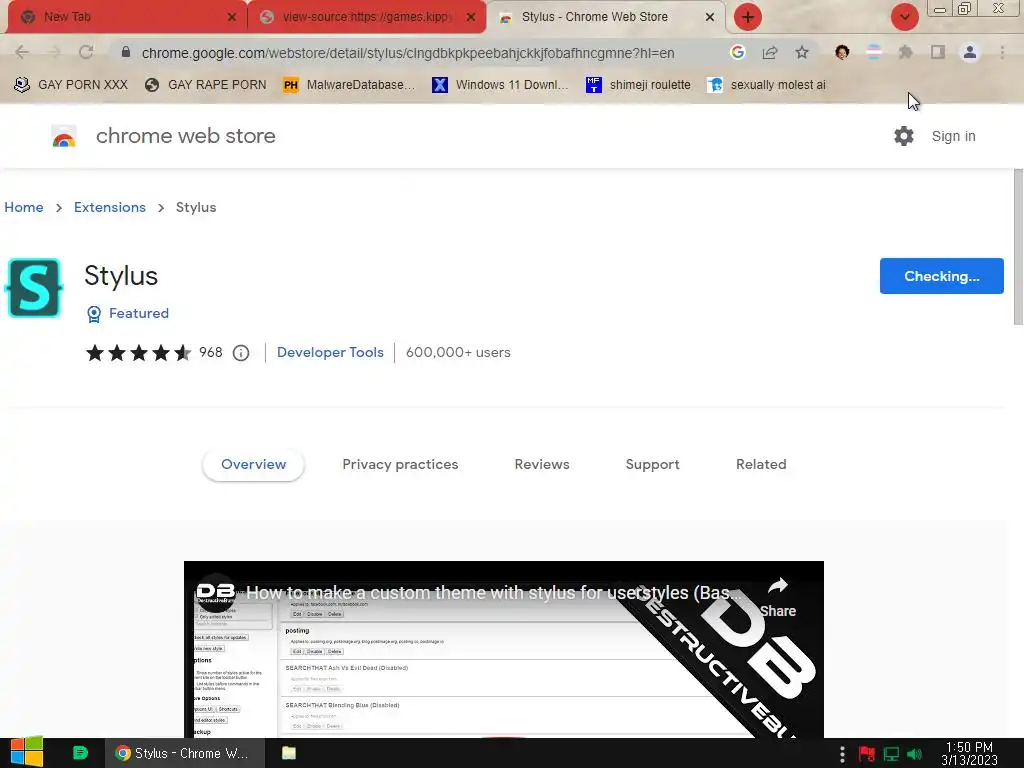Click the browser back arrow
The image size is (1024, 768).
[22, 52]
